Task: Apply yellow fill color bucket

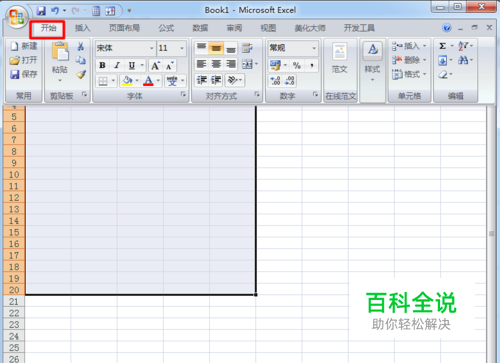Action: pos(127,81)
